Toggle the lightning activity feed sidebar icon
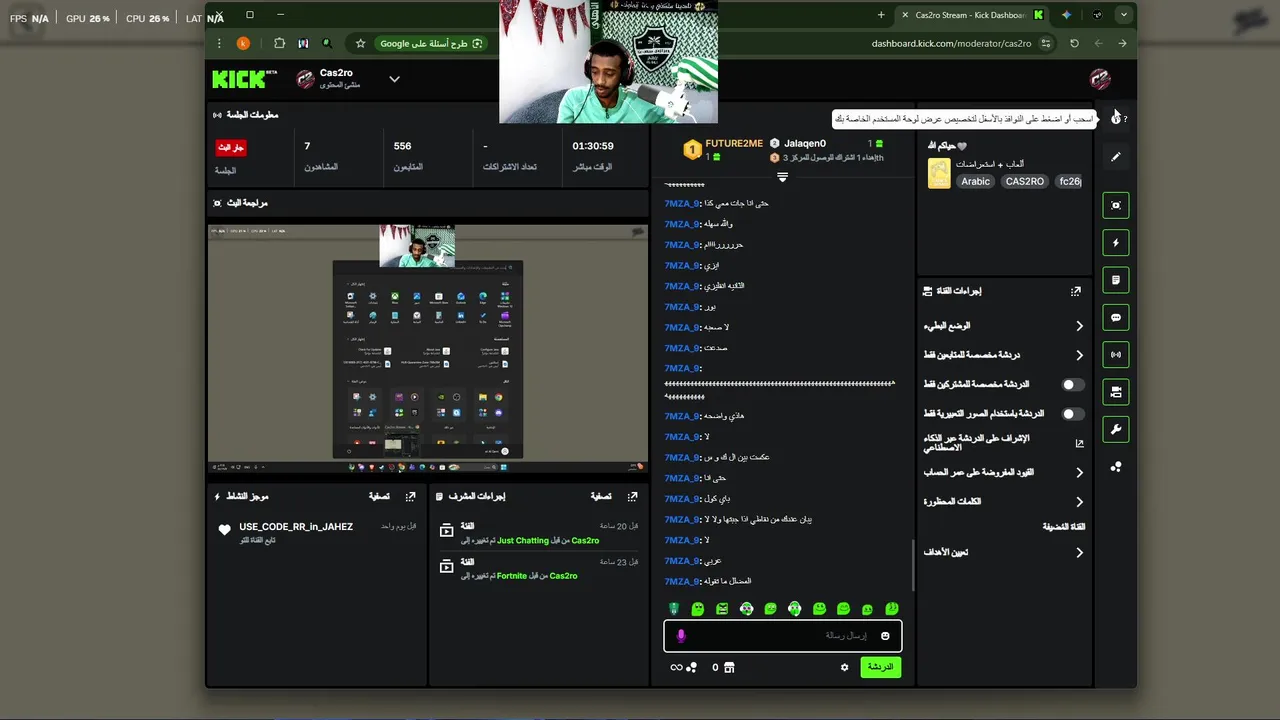Screen dimensions: 1280x720 1116,242
